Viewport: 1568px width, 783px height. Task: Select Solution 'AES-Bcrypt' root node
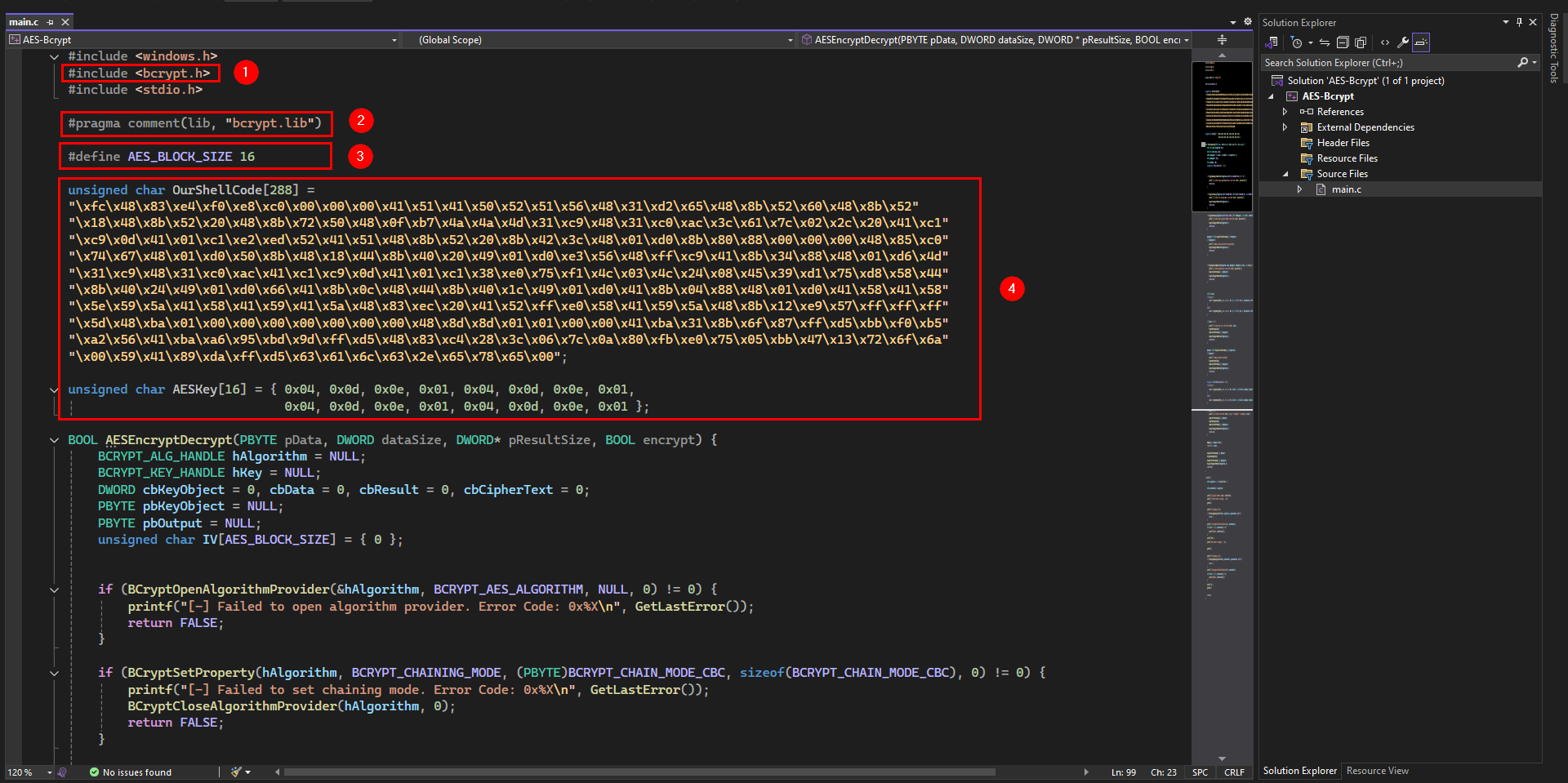[1365, 81]
